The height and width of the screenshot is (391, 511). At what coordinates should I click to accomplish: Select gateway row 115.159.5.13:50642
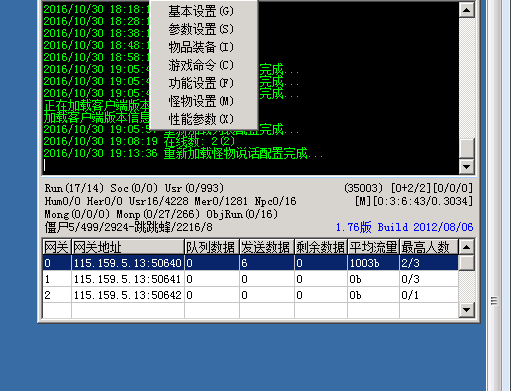point(250,295)
